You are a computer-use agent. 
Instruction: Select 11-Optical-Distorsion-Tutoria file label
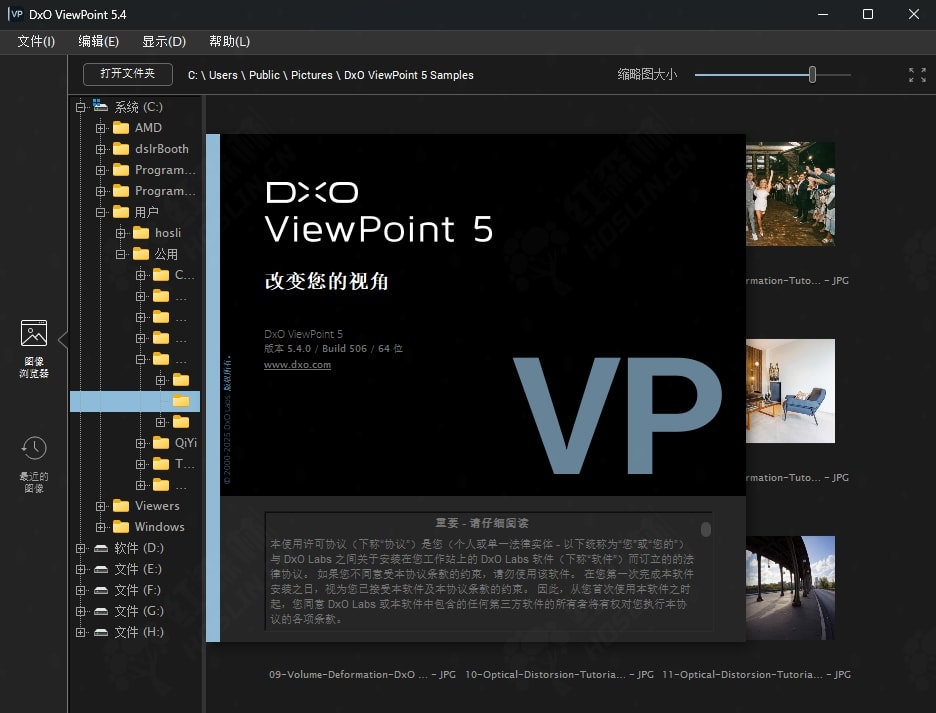click(756, 675)
